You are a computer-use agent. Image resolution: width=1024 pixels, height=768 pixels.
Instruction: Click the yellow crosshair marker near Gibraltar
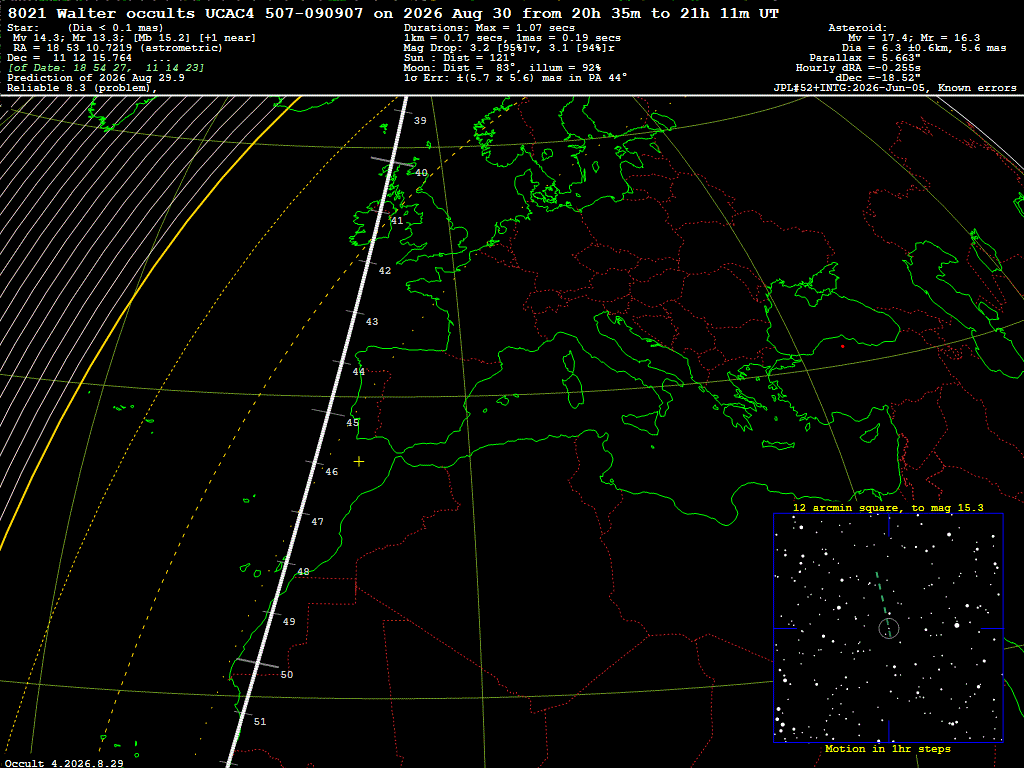[x=359, y=462]
